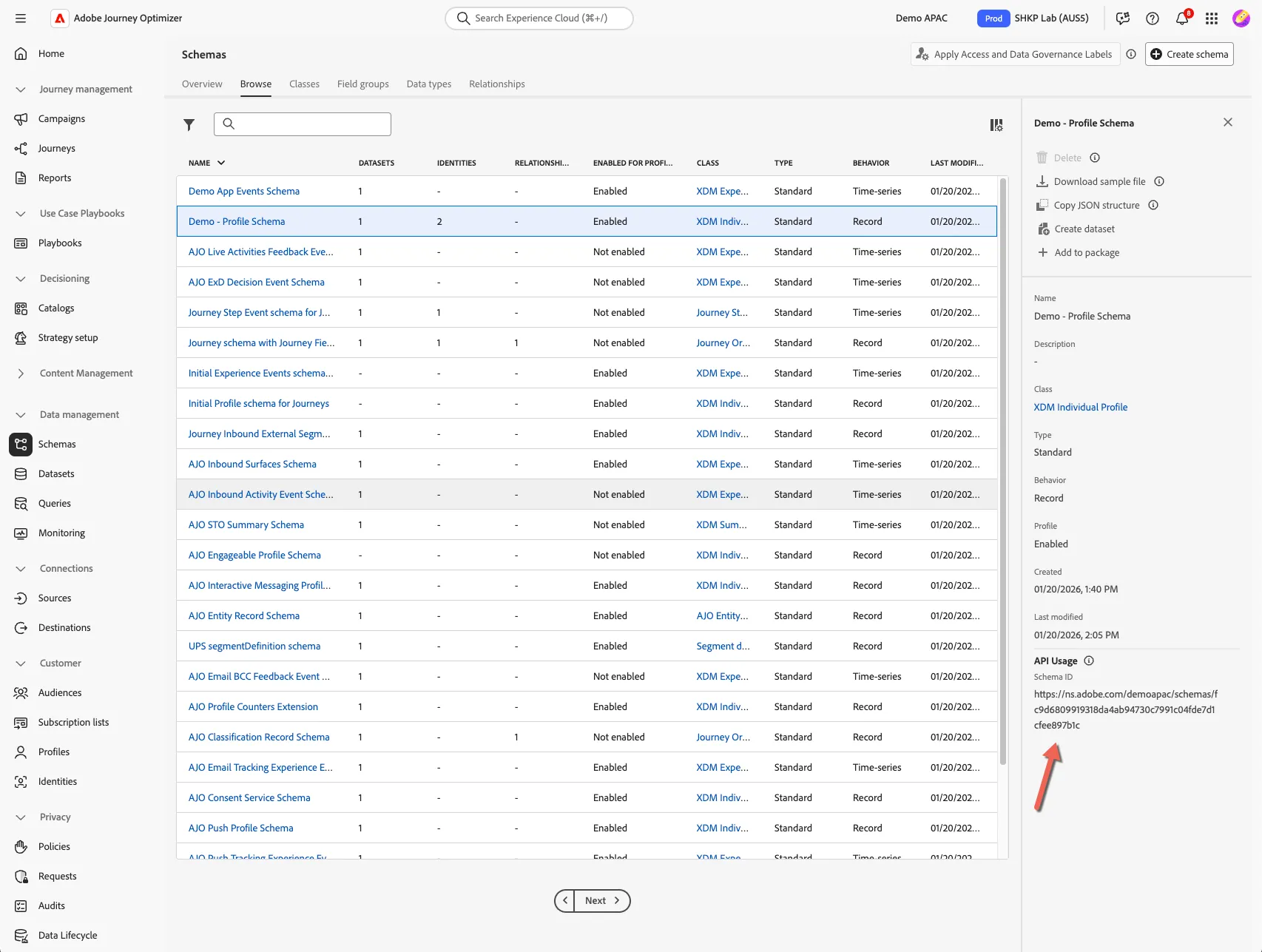The image size is (1262, 952).
Task: Sort by NAME column arrow
Action: click(221, 163)
